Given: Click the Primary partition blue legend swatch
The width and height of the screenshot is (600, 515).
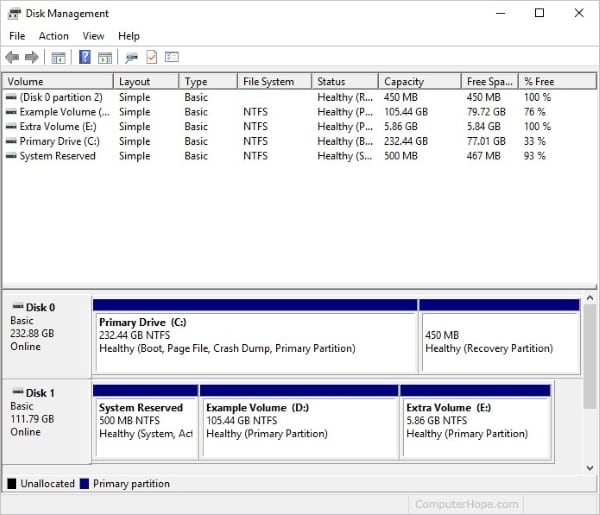Looking at the screenshot, I should click(x=85, y=484).
